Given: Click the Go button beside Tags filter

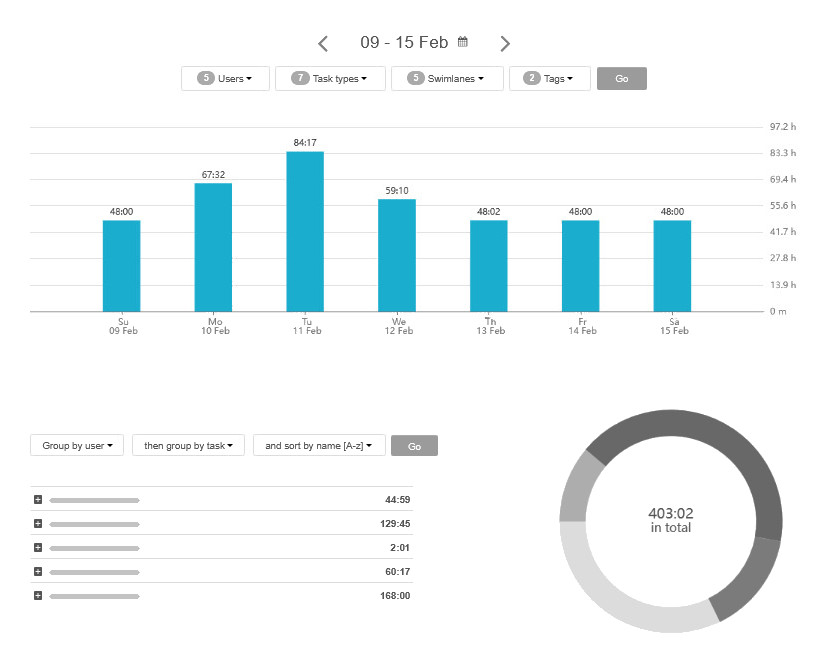Looking at the screenshot, I should pyautogui.click(x=621, y=78).
